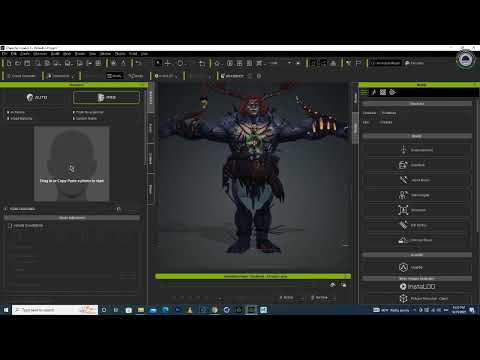Click the Save Project toolbar icon

(27, 63)
